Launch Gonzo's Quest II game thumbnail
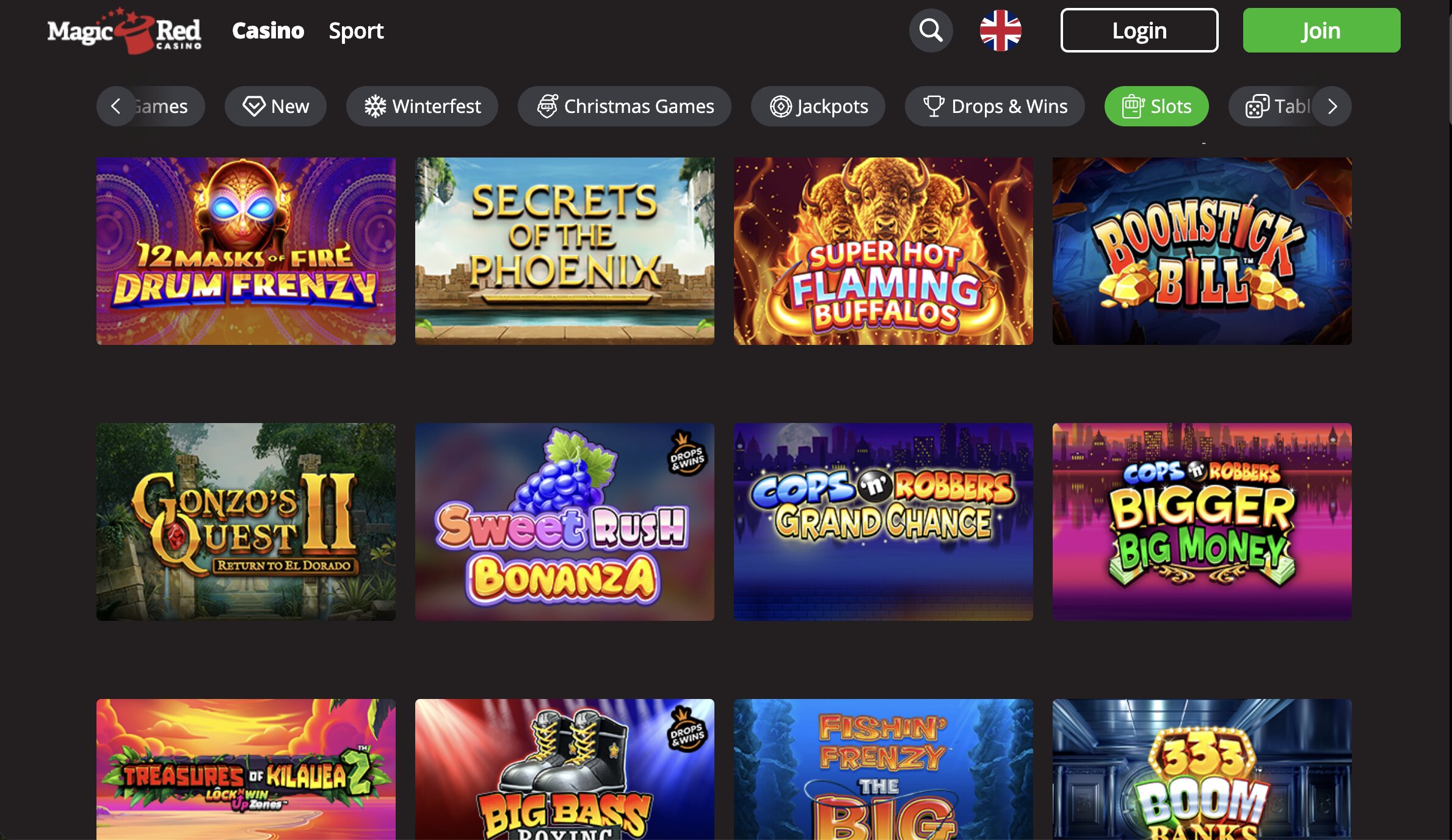The height and width of the screenshot is (840, 1452). (x=246, y=522)
